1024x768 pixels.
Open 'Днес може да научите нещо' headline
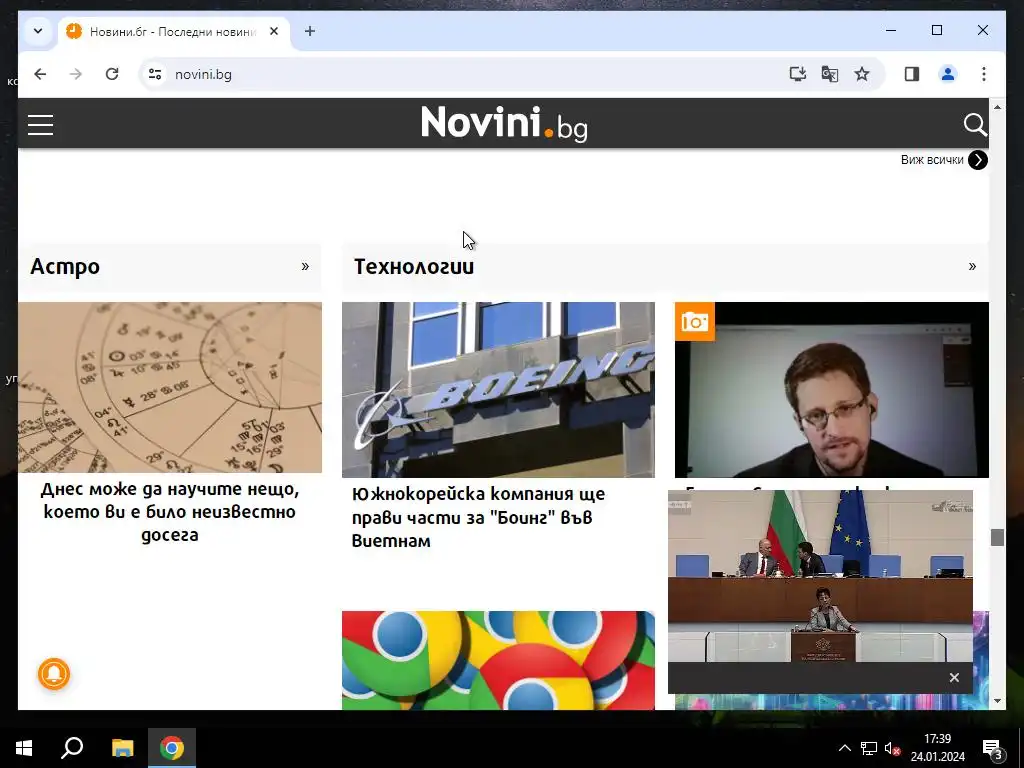tap(170, 511)
